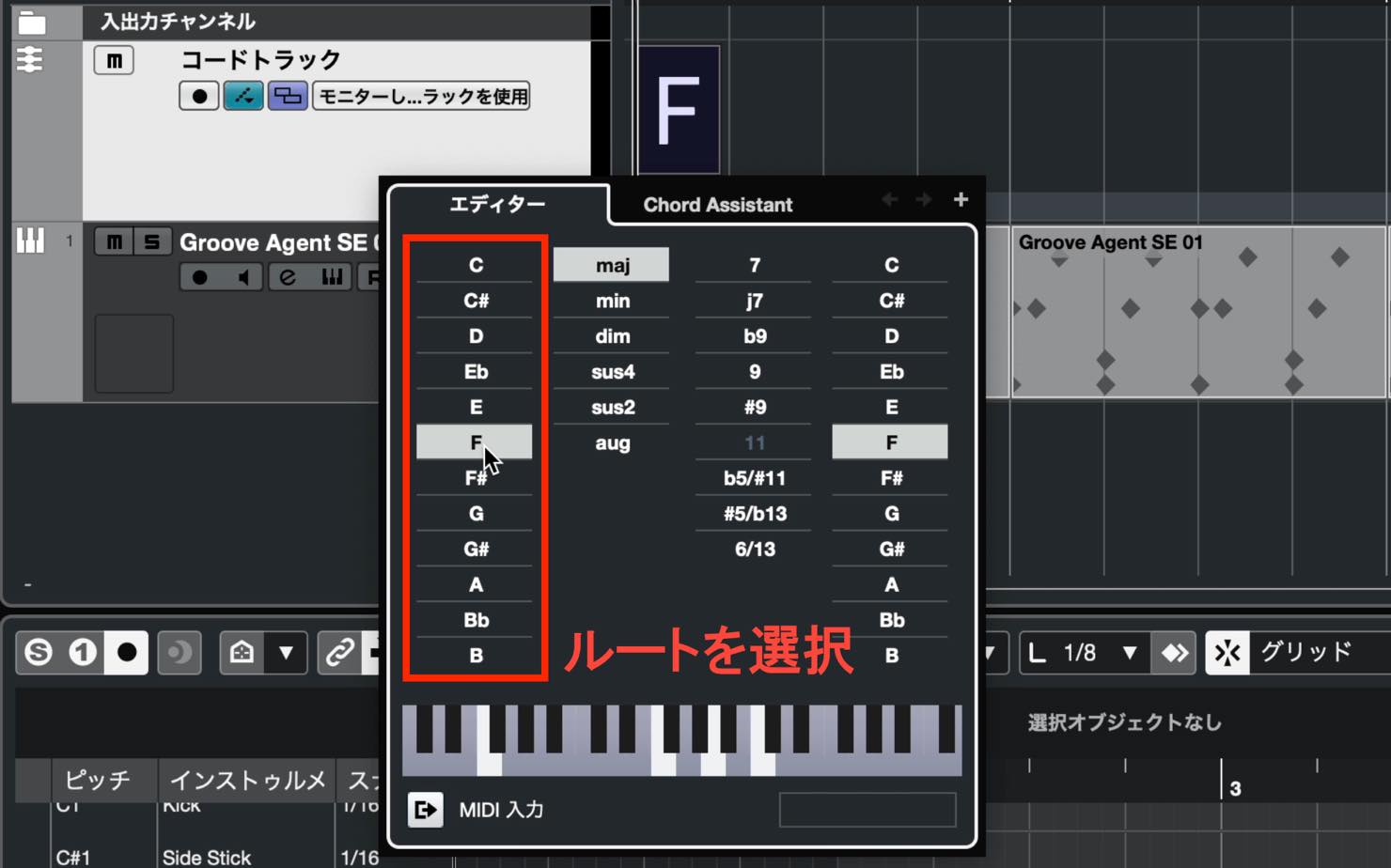This screenshot has height=868, width=1391.
Task: Click the chain link icon in lower toolbar
Action: click(339, 652)
